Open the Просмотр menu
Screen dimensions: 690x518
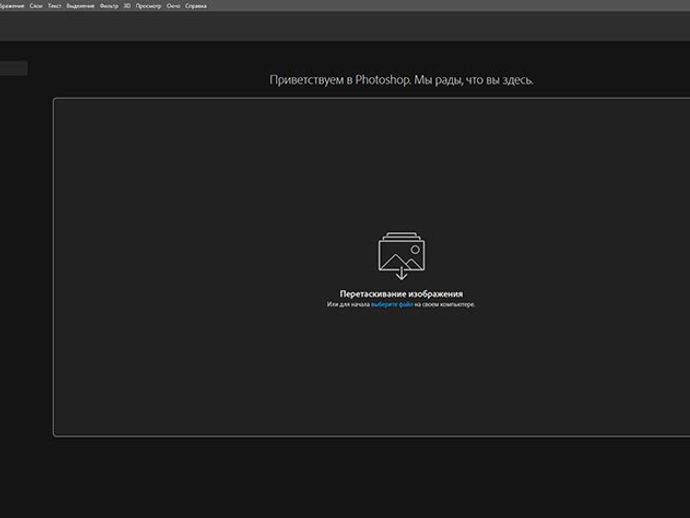pyautogui.click(x=148, y=6)
